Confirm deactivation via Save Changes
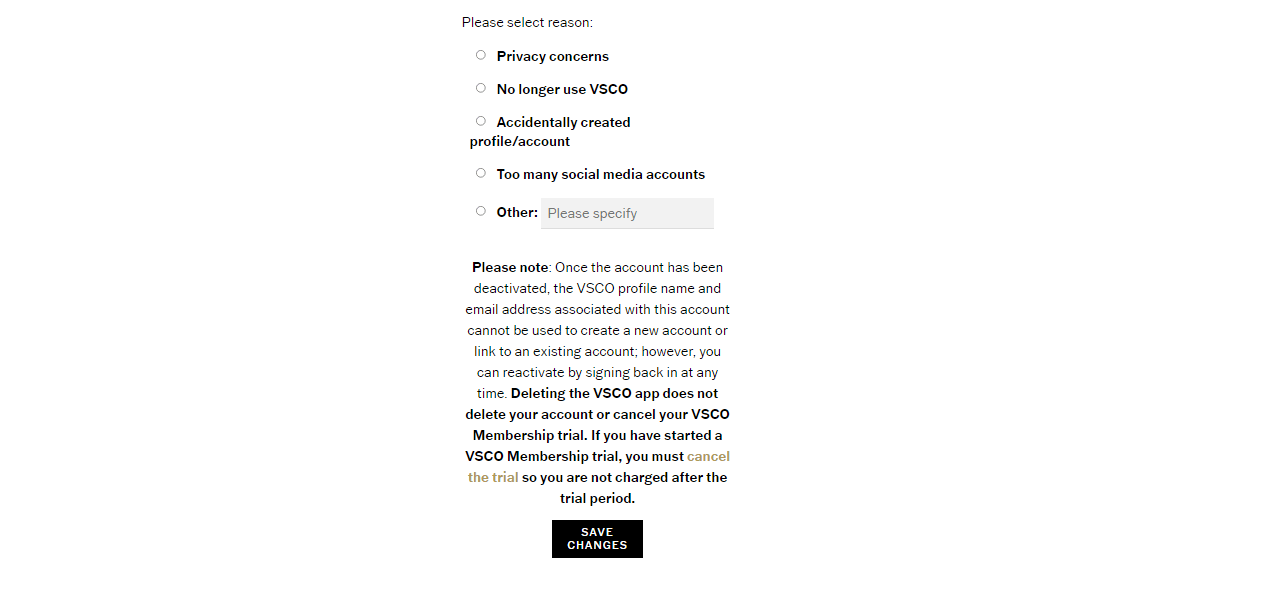1262x607 pixels. coord(597,538)
